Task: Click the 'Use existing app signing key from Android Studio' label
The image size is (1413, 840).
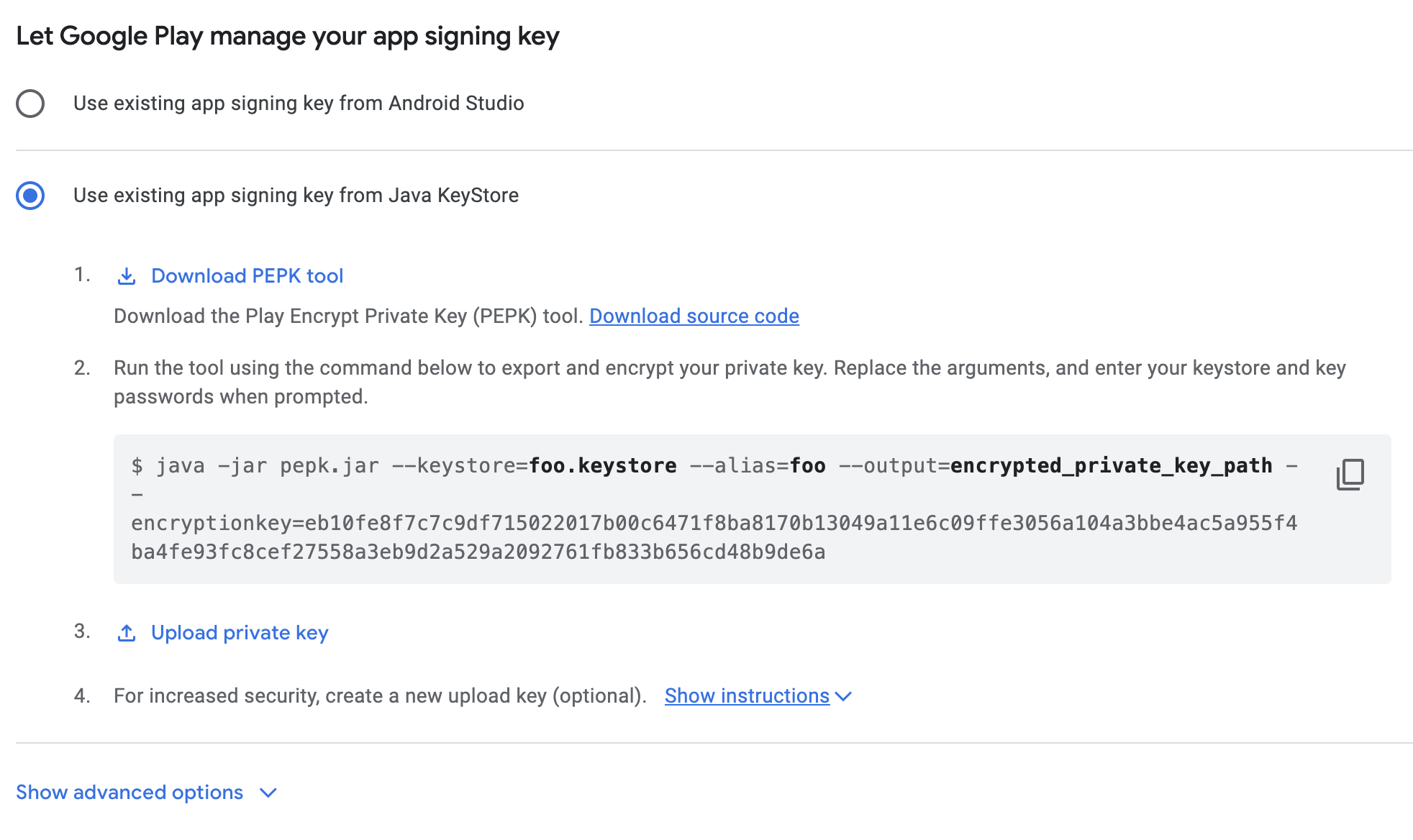Action: click(299, 104)
